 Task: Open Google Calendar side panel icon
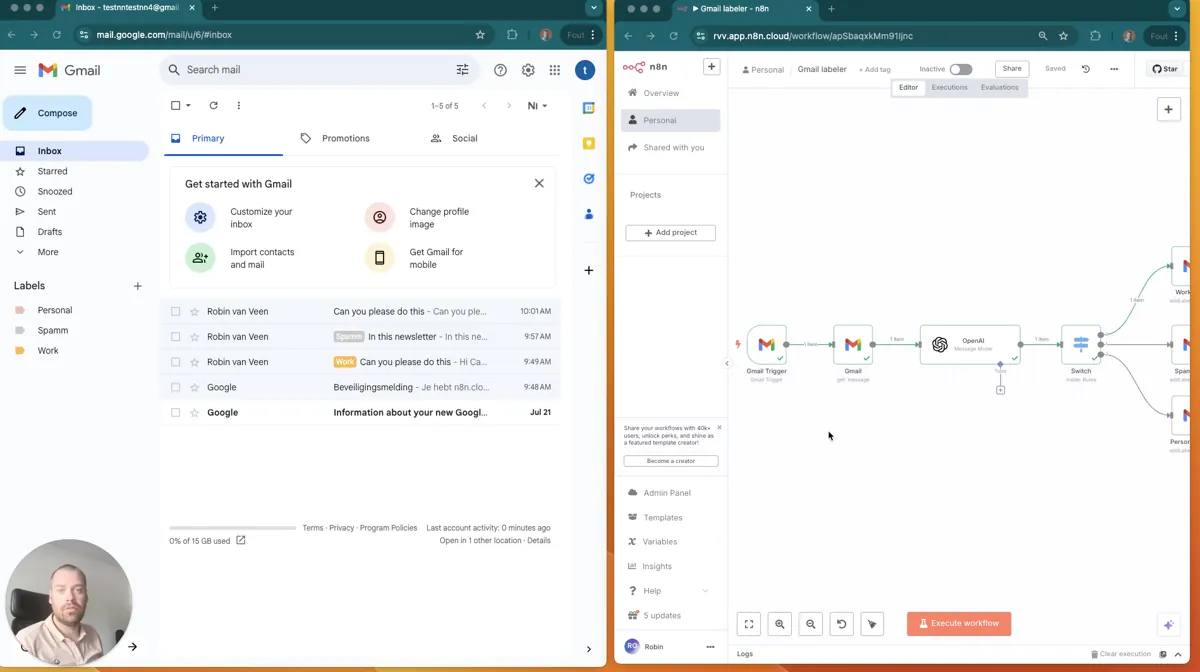click(x=589, y=108)
